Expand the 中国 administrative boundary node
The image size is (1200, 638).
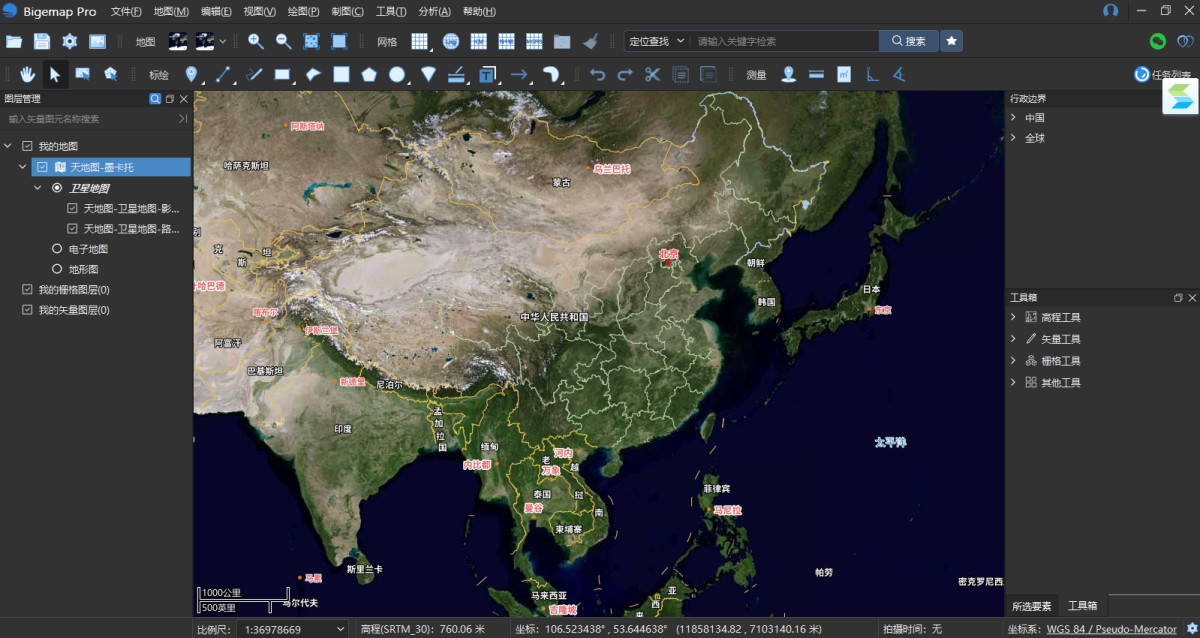1013,117
